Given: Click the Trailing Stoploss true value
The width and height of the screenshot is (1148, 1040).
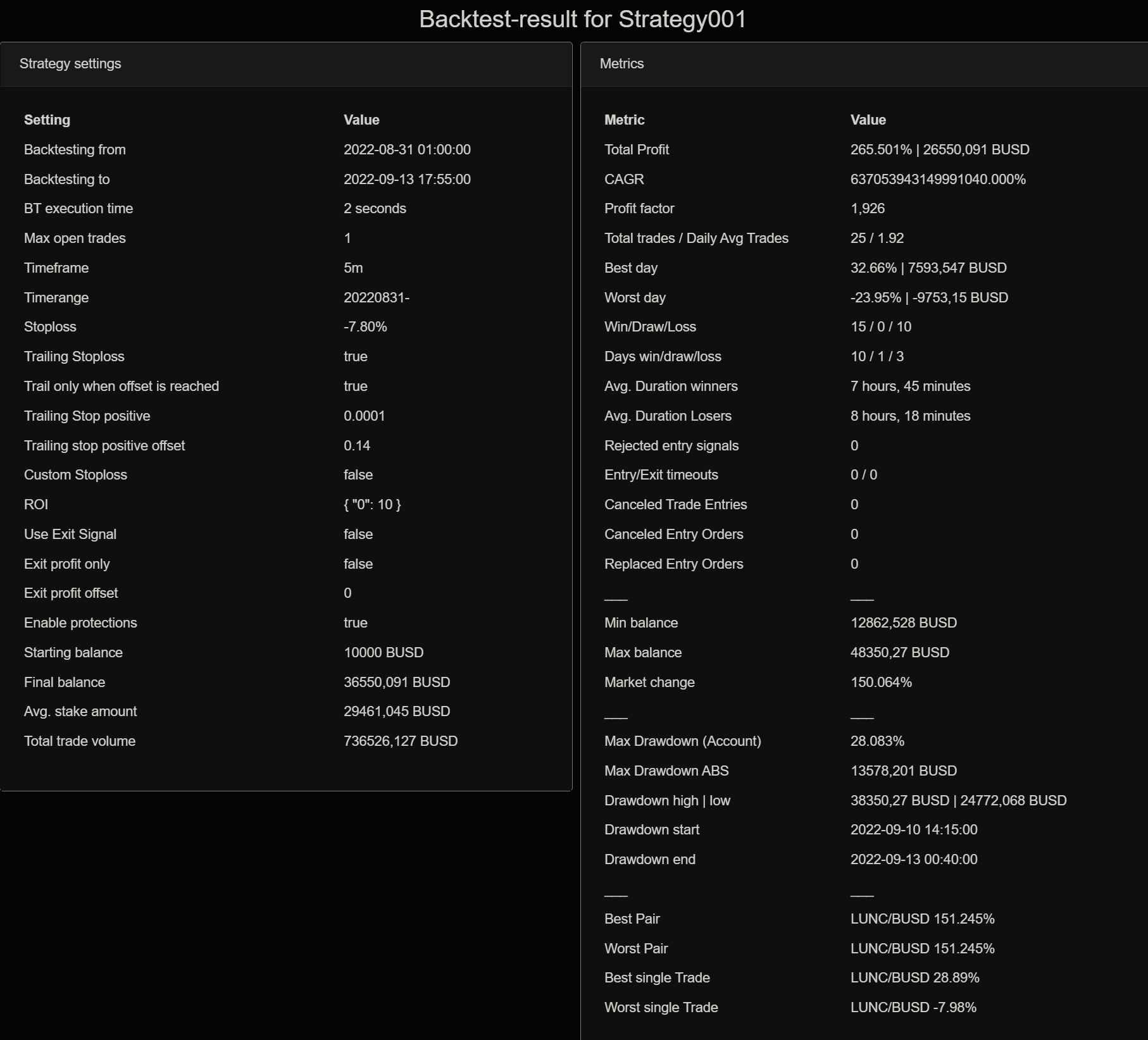Looking at the screenshot, I should [x=355, y=356].
